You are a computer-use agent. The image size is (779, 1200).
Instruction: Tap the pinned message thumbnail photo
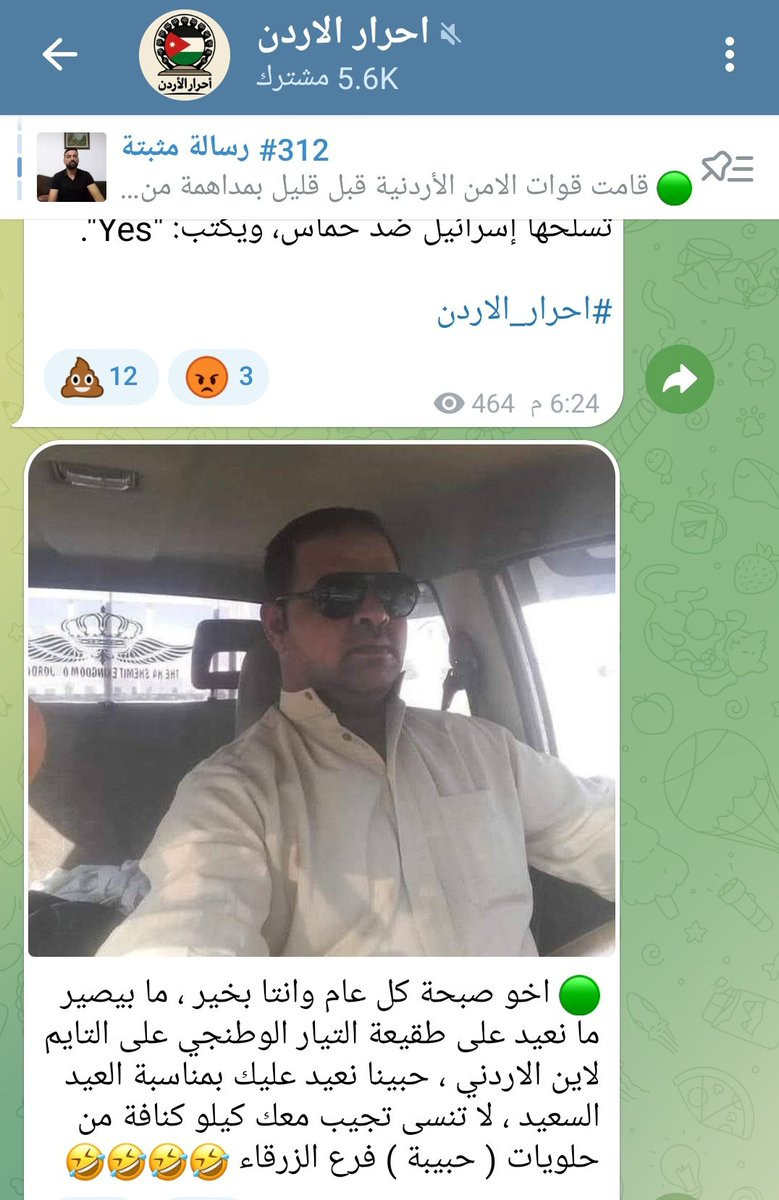[x=71, y=167]
